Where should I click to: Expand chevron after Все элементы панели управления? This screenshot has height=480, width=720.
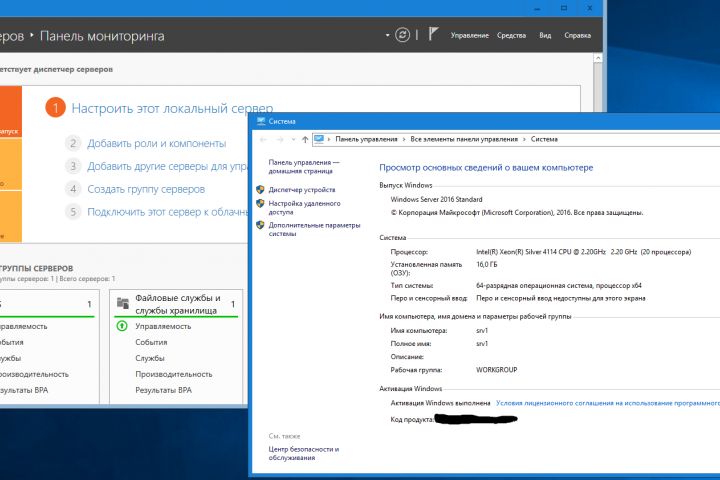(x=524, y=139)
